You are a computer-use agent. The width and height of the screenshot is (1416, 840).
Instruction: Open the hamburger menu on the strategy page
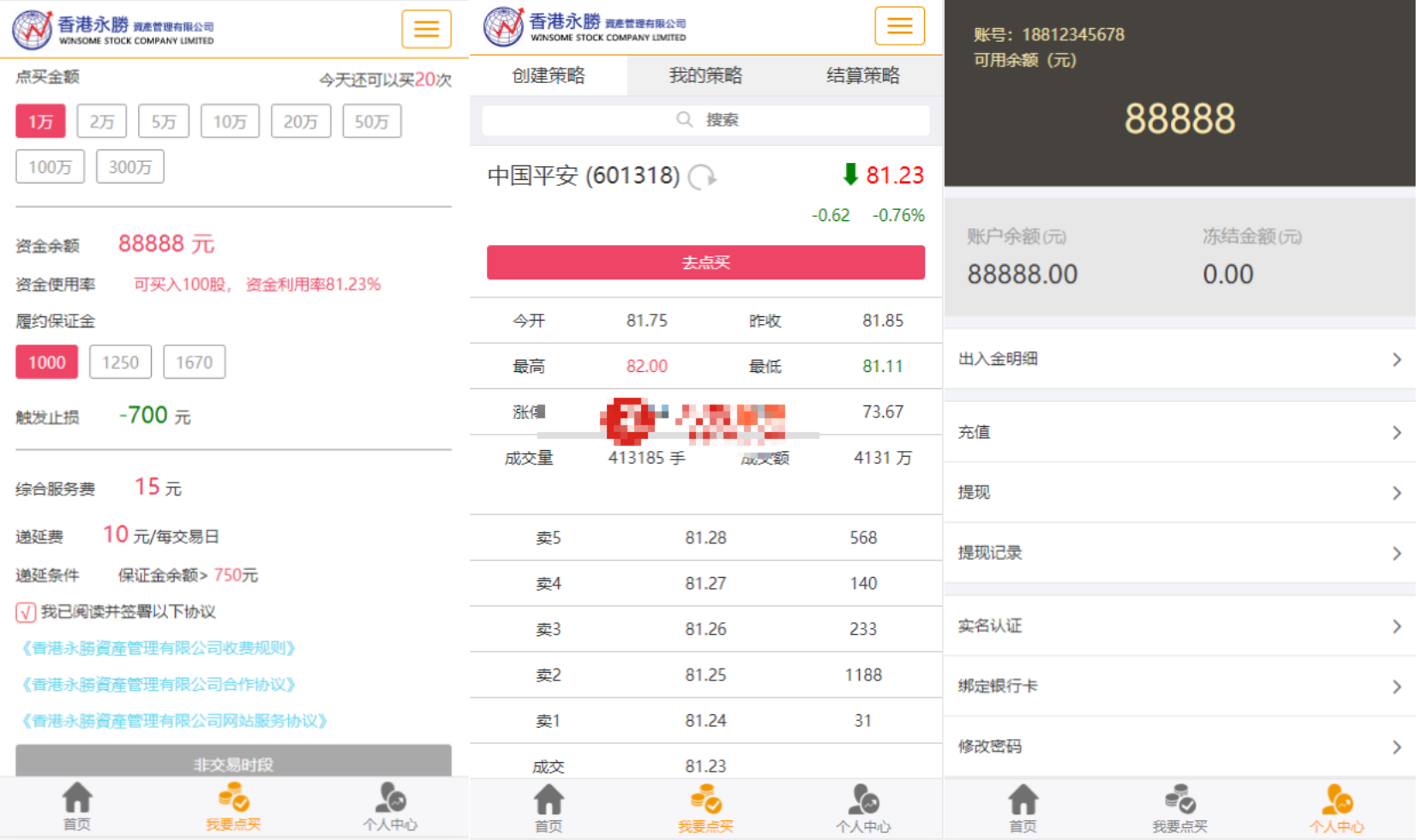tap(899, 26)
